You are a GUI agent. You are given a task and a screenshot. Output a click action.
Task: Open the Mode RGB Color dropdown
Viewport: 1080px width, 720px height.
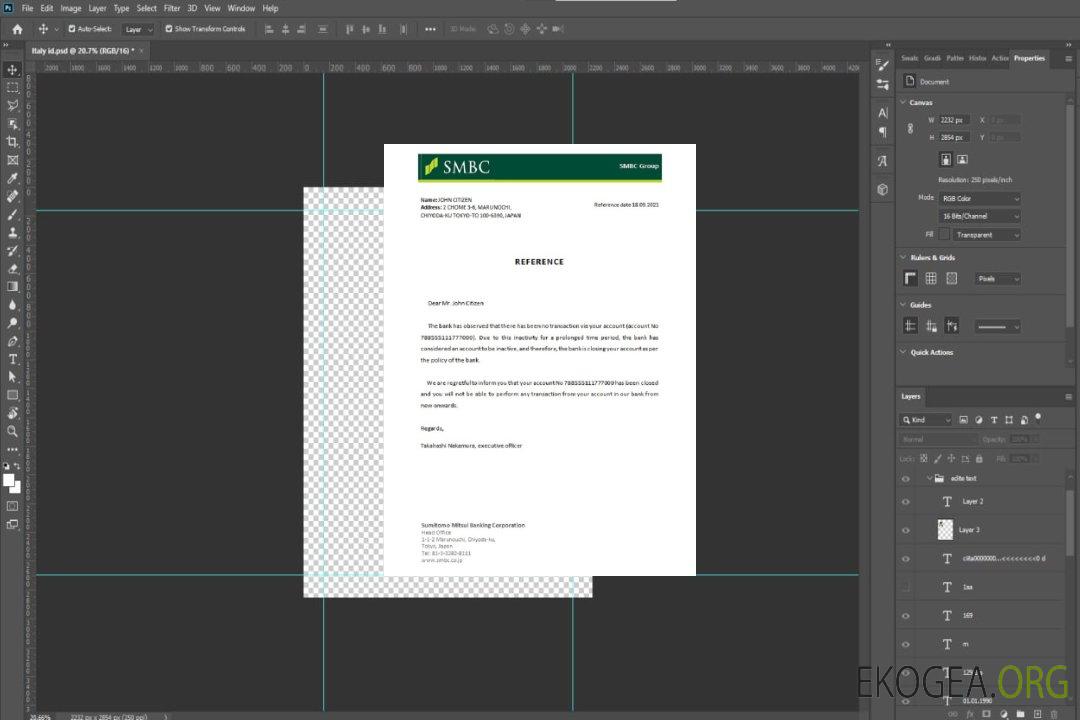click(980, 198)
